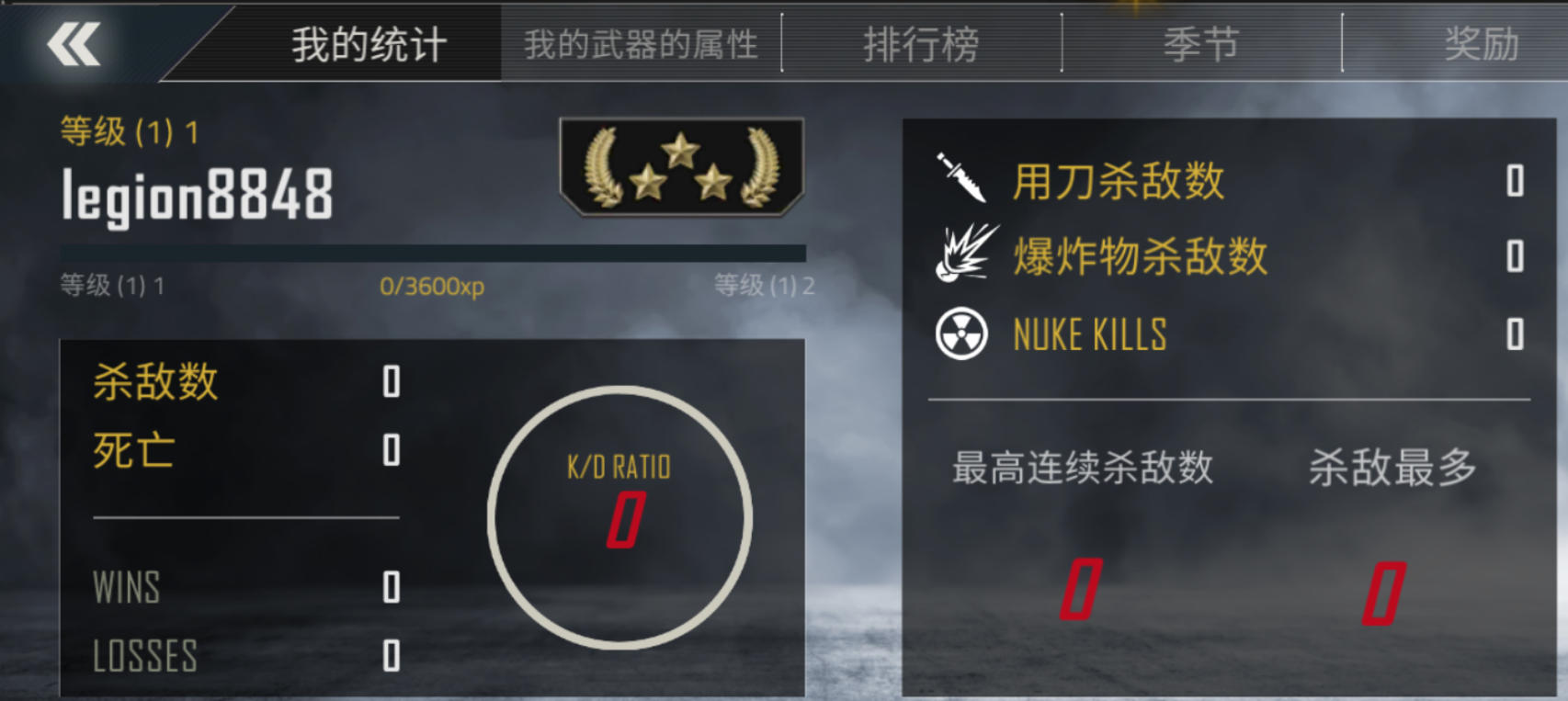
Task: Click the XP progress bar
Action: pos(433,254)
